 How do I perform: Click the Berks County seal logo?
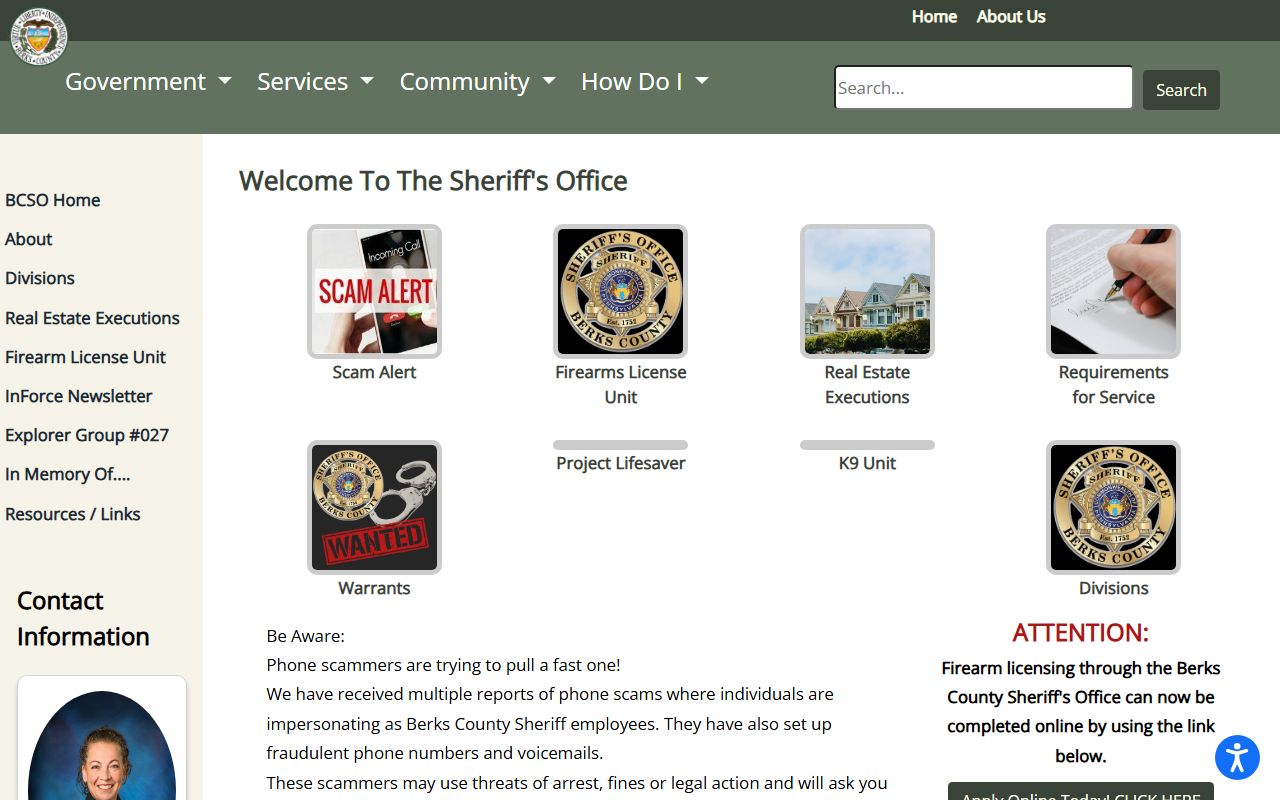(x=39, y=37)
